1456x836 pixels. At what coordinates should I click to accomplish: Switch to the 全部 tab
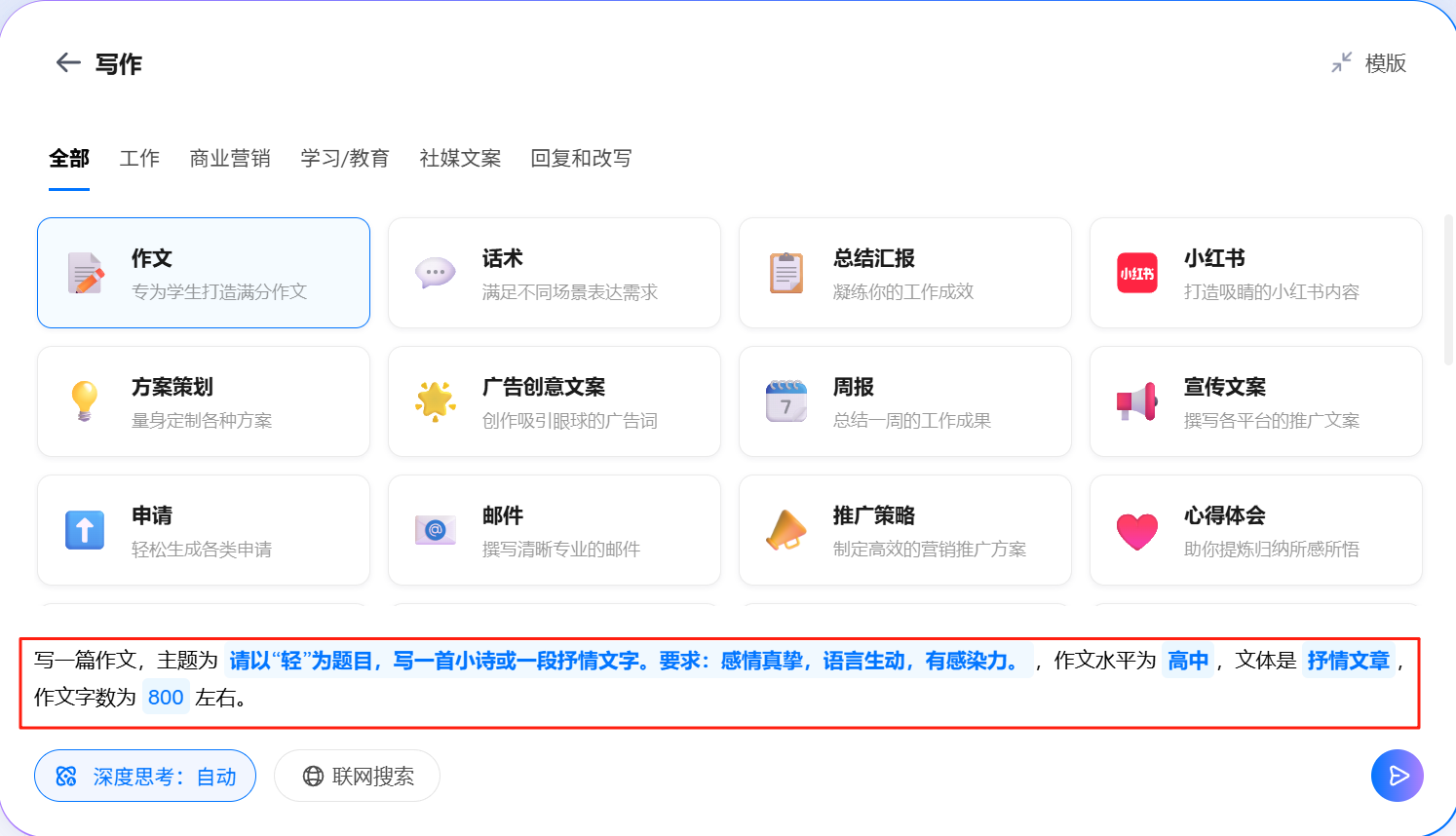[x=69, y=158]
